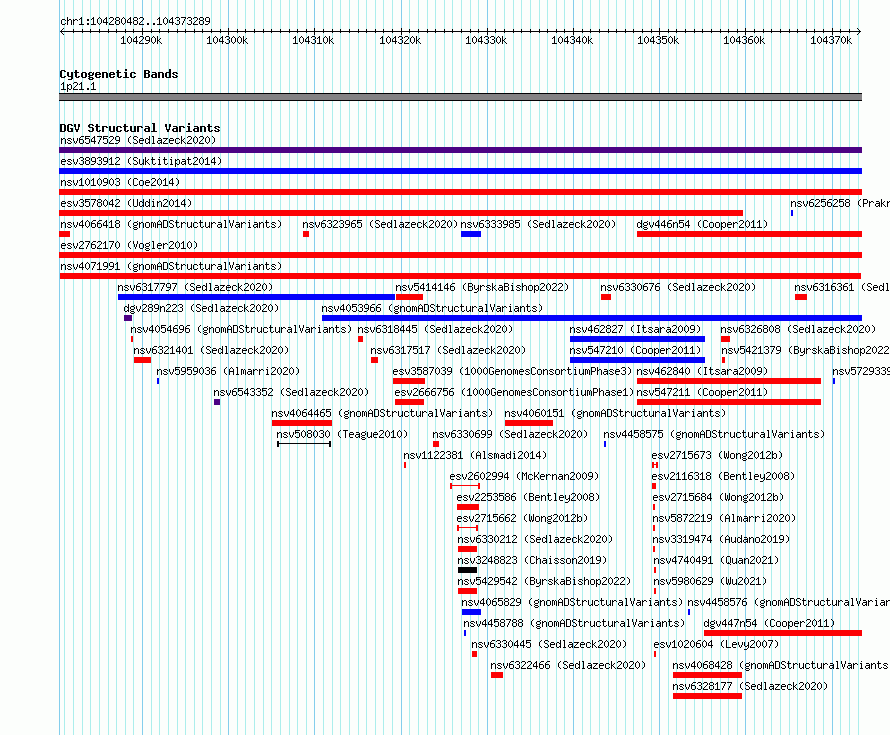
Task: Select the black nsv3248823 variant bar
Action: click(467, 570)
